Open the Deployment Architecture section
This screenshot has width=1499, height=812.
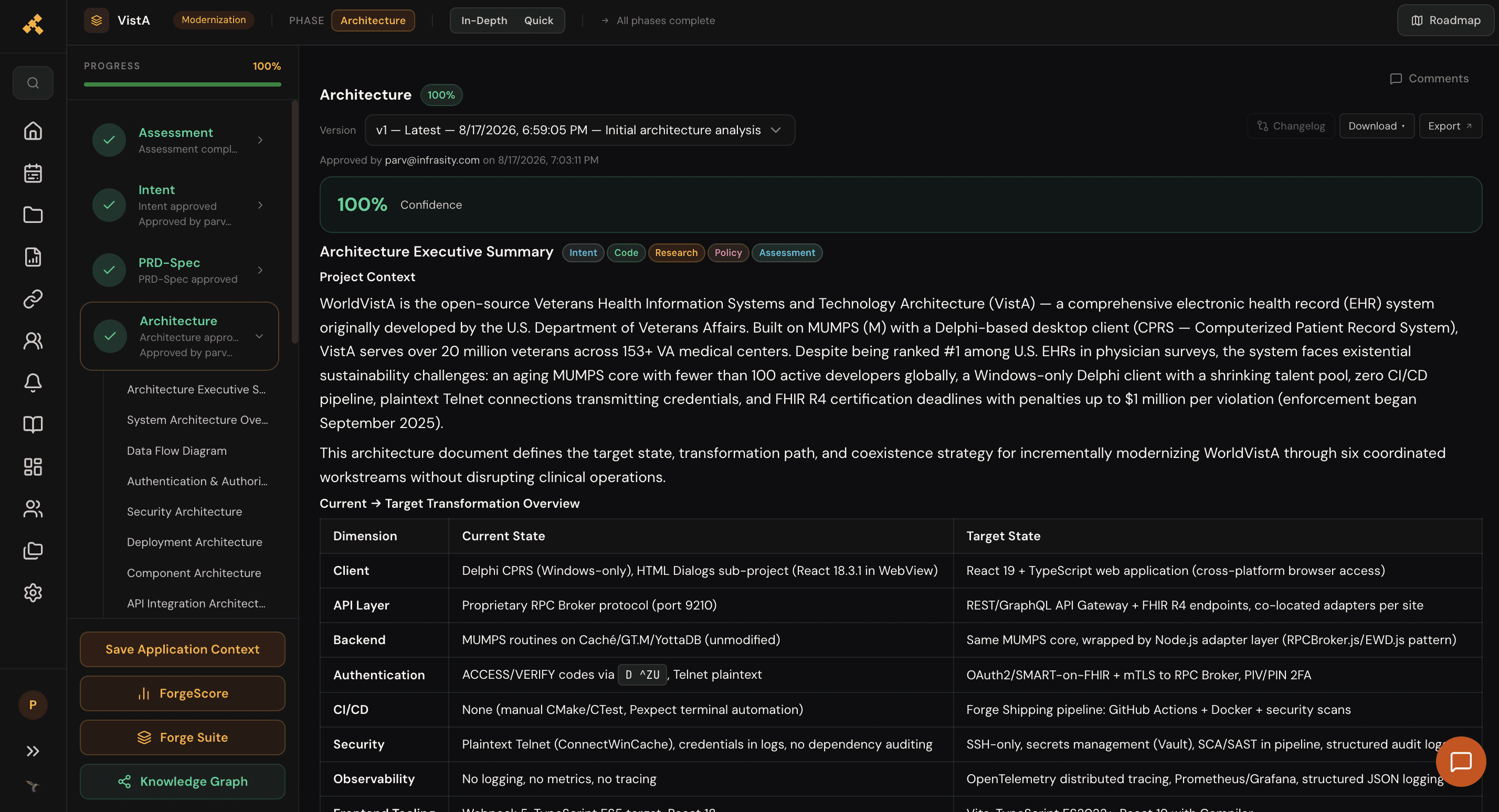coord(194,542)
